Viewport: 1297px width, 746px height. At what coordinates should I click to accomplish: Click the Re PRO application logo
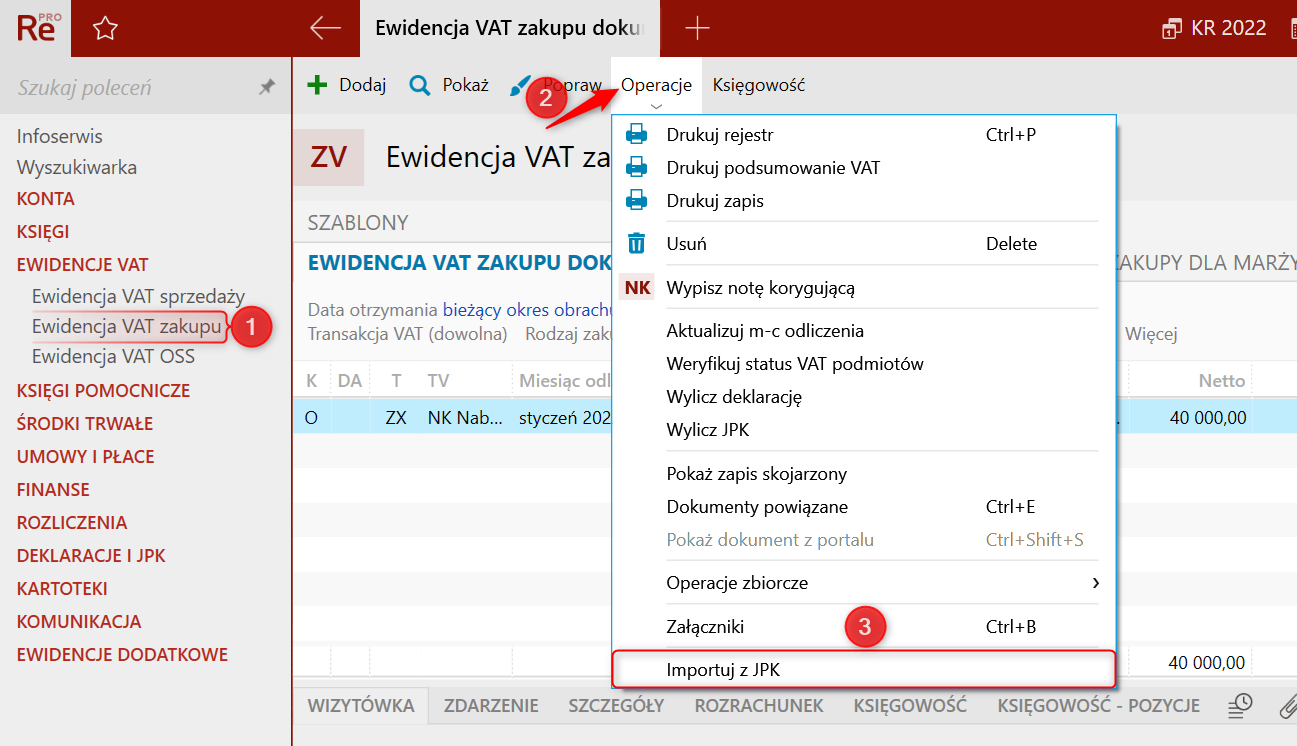[38, 28]
